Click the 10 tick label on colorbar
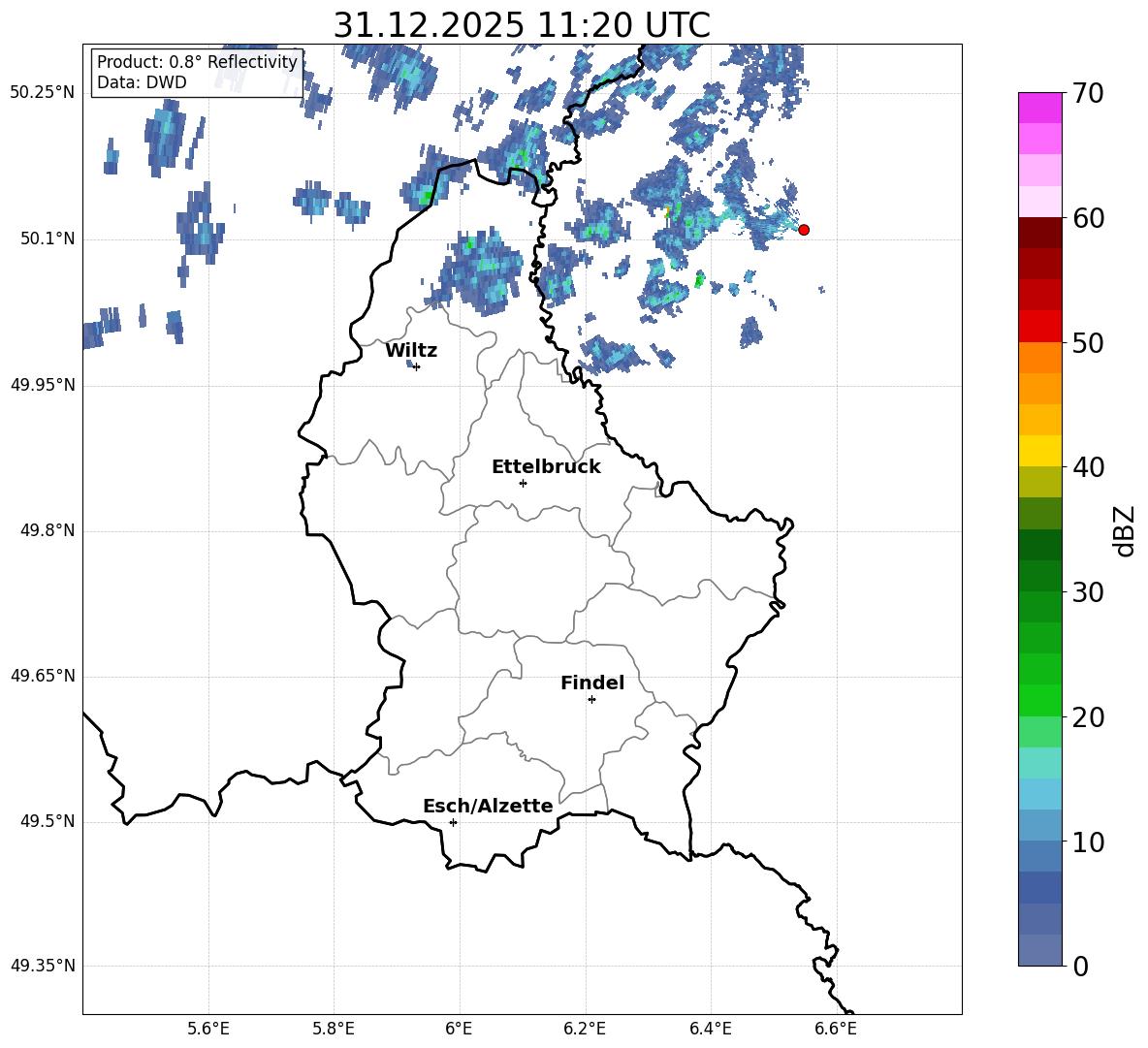 pyautogui.click(x=1088, y=842)
